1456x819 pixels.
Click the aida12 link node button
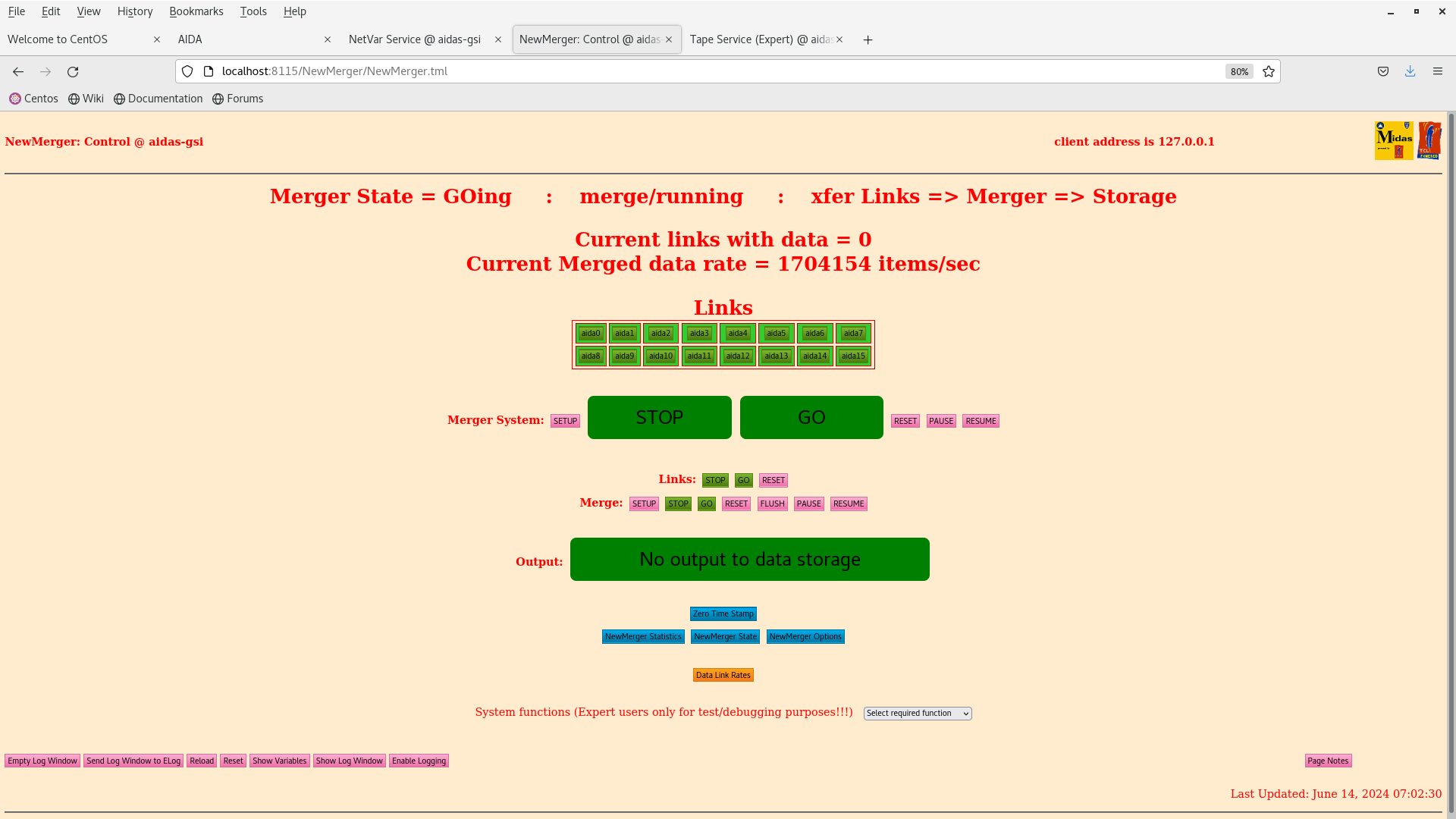pyautogui.click(x=737, y=356)
